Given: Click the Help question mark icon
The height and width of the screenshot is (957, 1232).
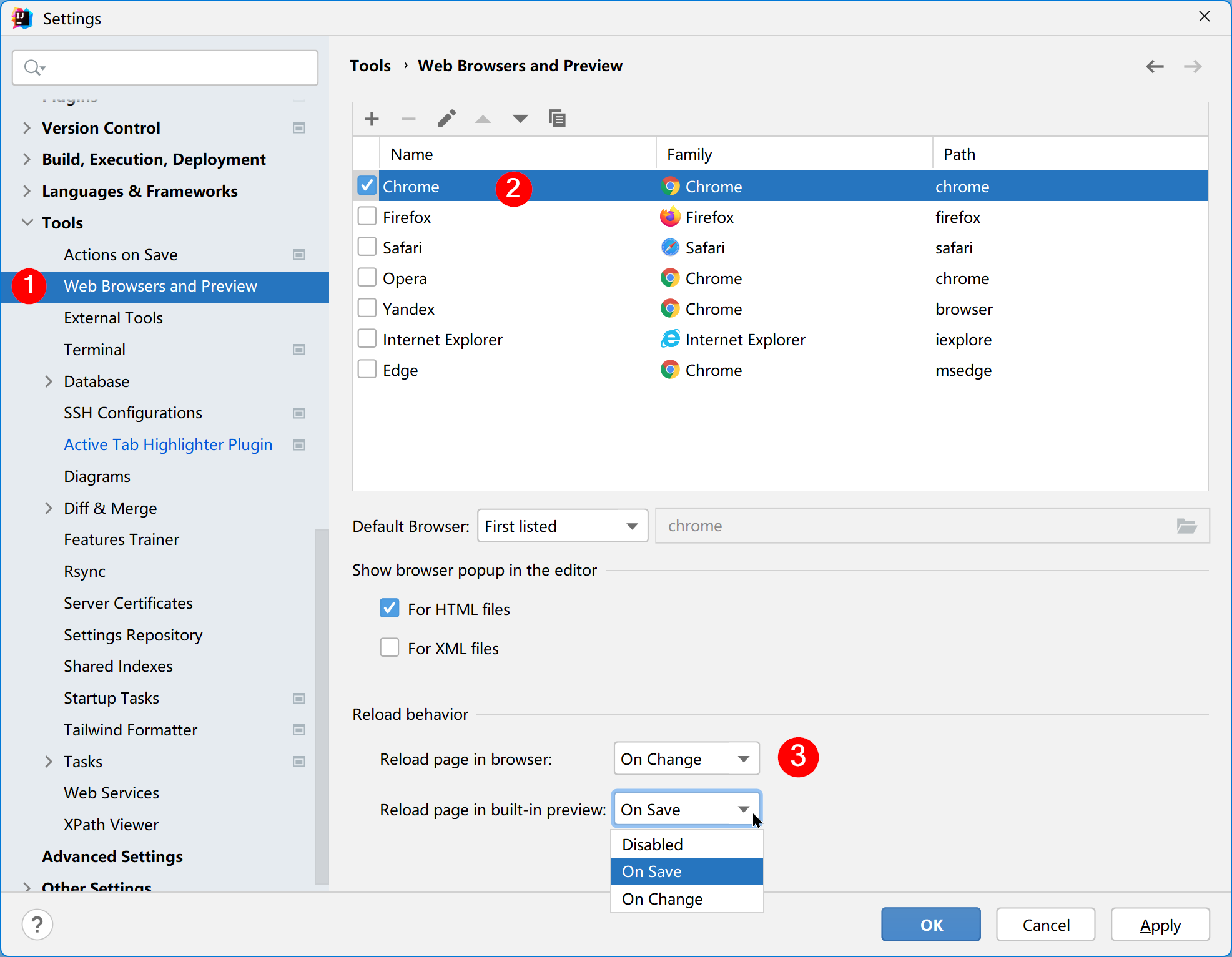Looking at the screenshot, I should tap(37, 925).
